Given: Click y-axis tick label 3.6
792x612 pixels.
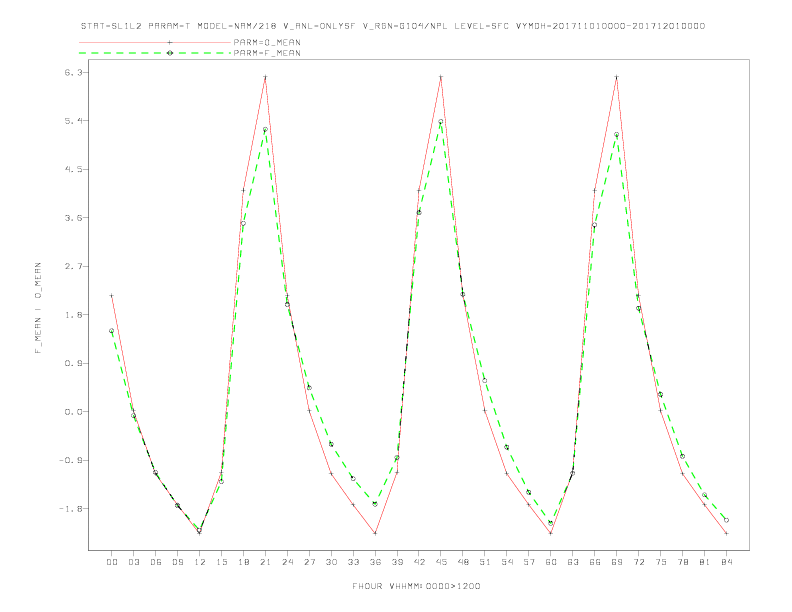Looking at the screenshot, I should pos(73,218).
